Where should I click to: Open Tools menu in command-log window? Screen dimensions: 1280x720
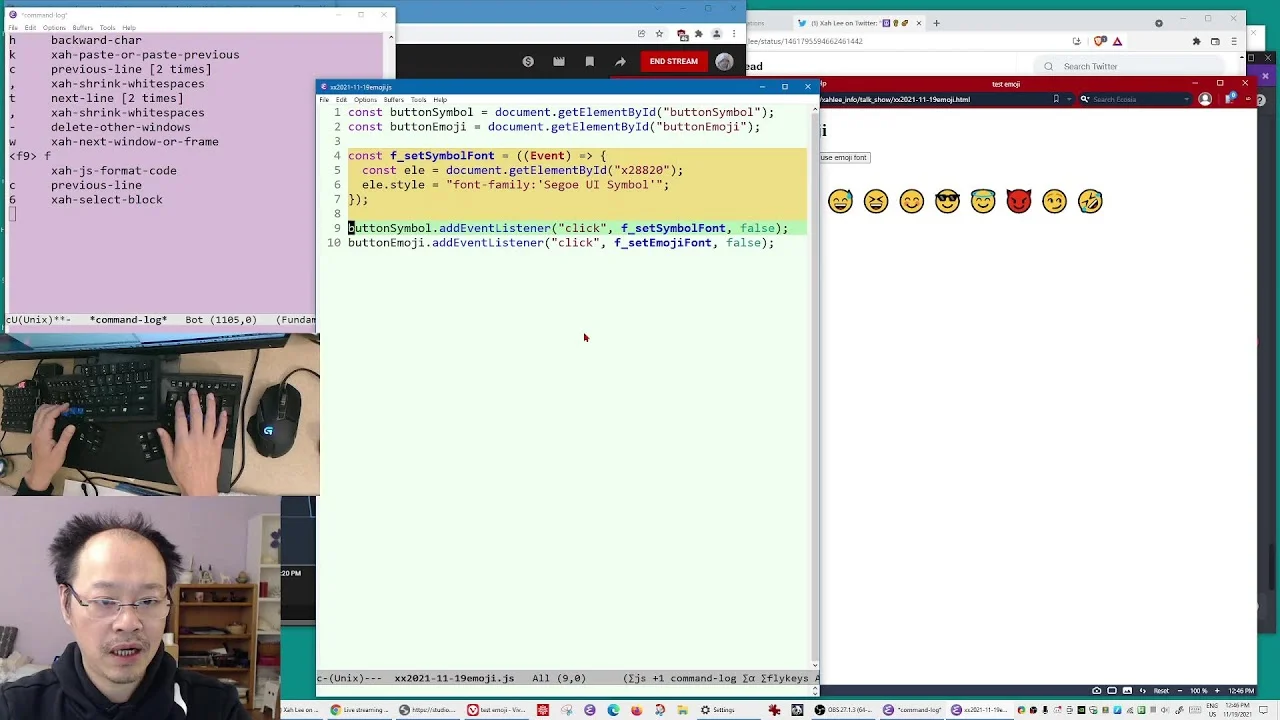[x=107, y=28]
